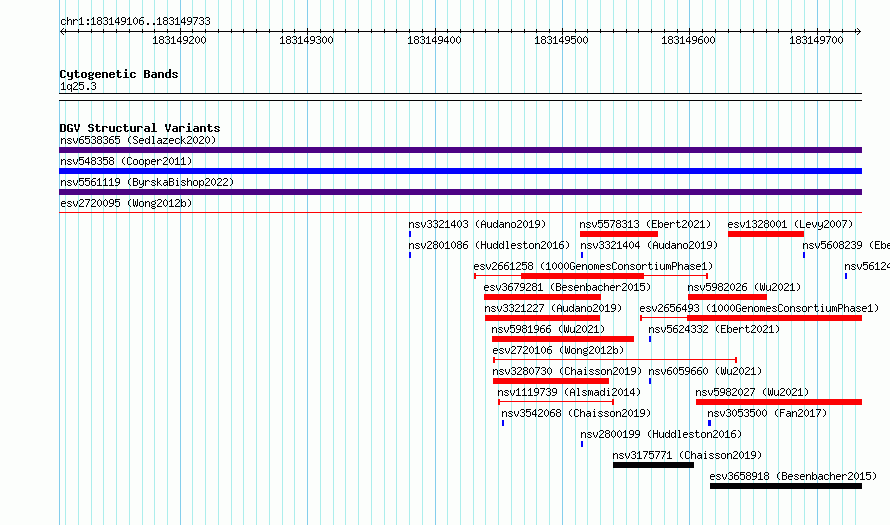Viewport: 890px width, 525px height.
Task: Click the chr1:183149106..183149733 region label
Action: tap(135, 21)
